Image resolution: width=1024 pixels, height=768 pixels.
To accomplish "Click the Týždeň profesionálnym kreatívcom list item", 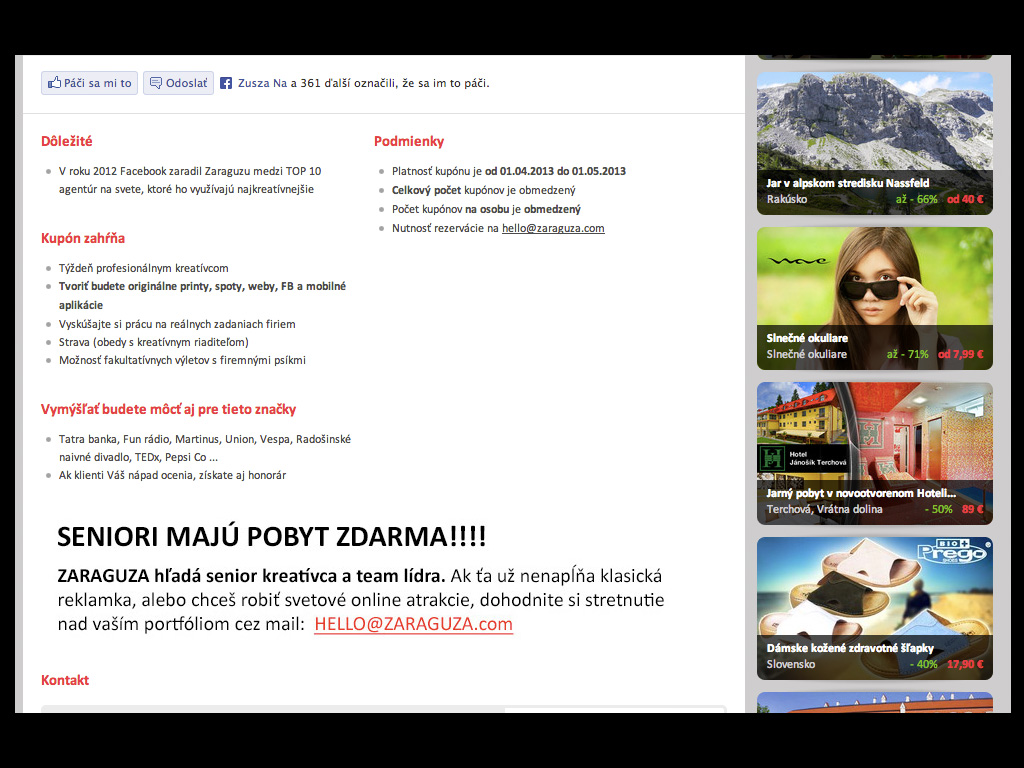I will (x=144, y=268).
